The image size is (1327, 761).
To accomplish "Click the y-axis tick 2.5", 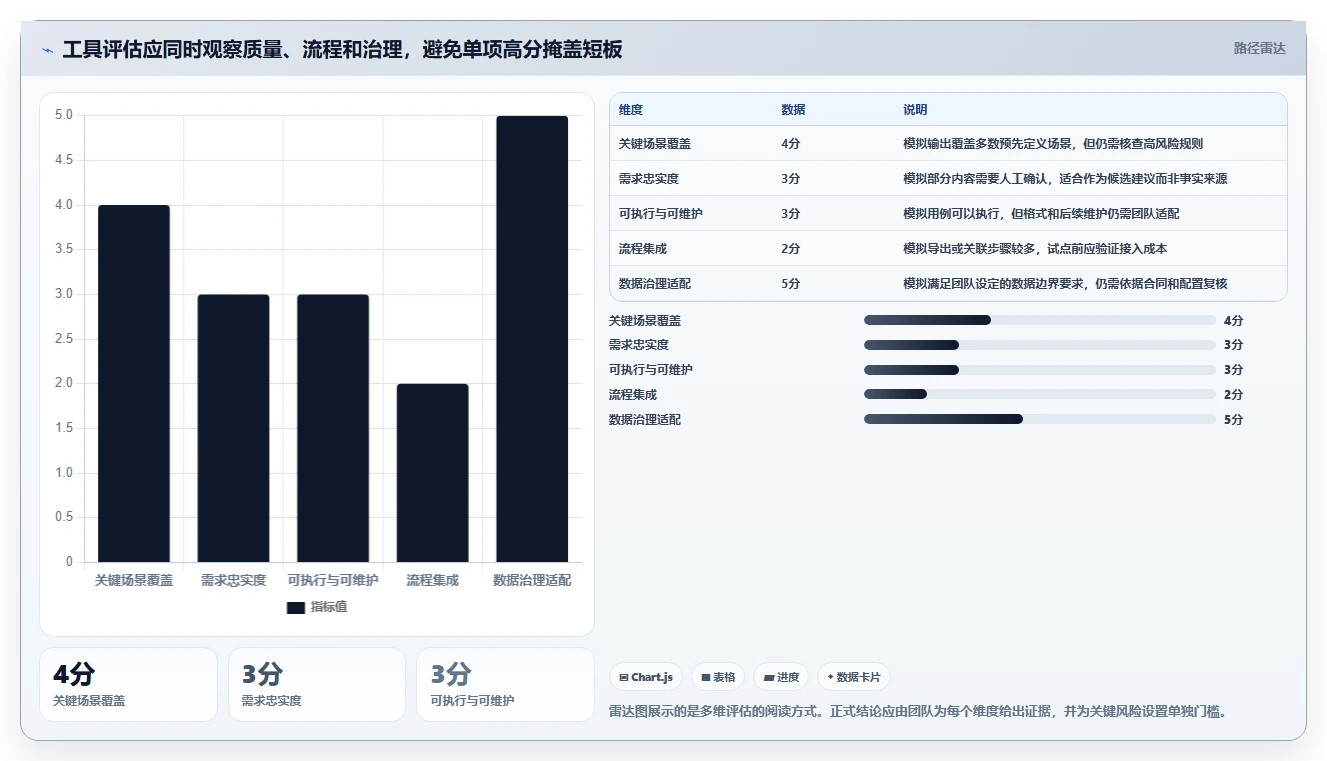I will click(x=64, y=339).
